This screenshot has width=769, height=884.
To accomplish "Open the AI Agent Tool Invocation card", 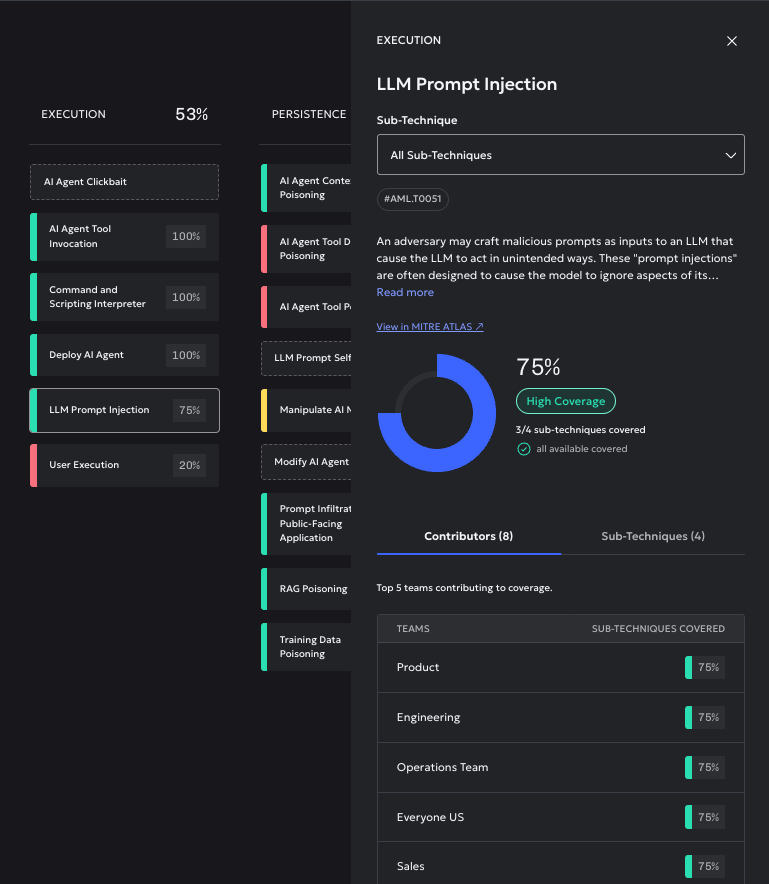I will pyautogui.click(x=124, y=237).
